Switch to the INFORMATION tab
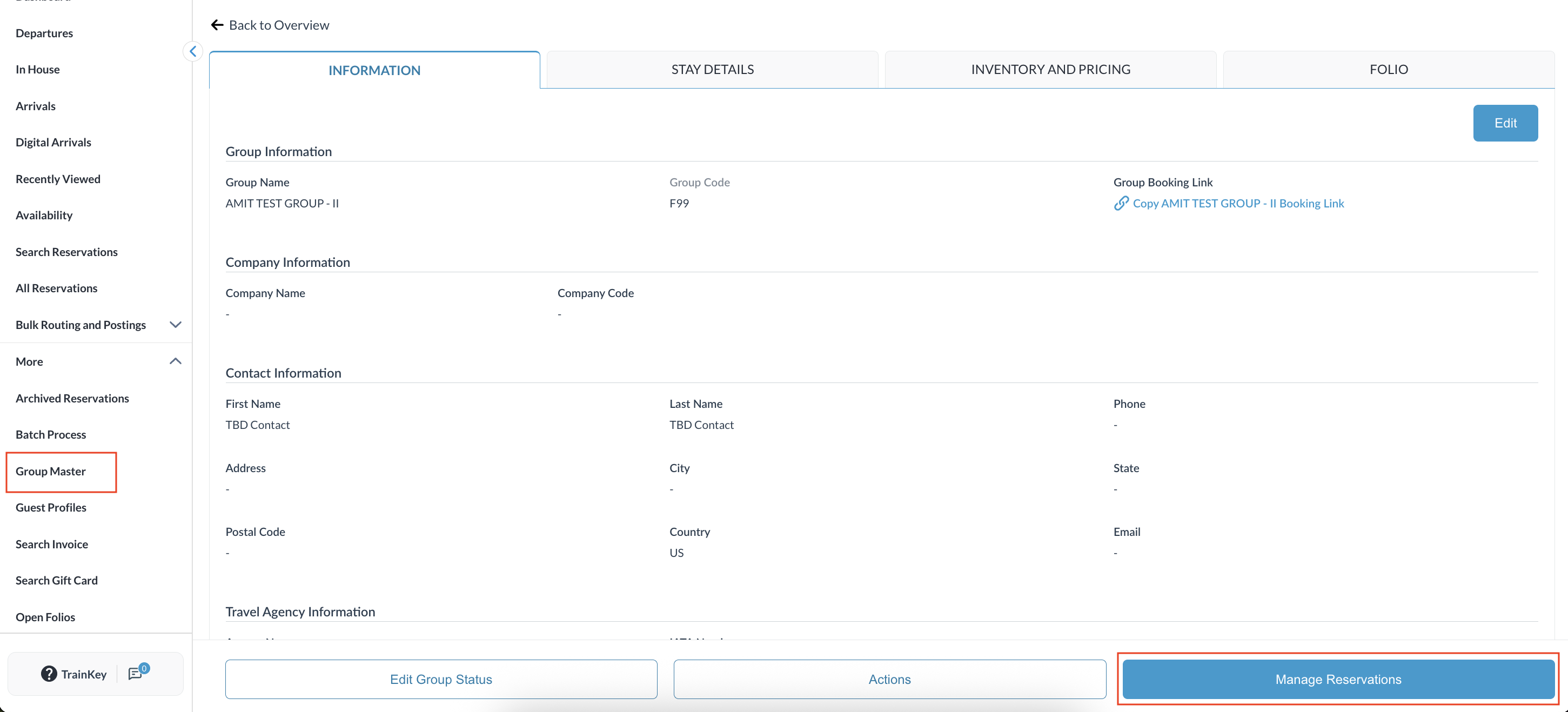This screenshot has height=712, width=1568. (x=374, y=70)
